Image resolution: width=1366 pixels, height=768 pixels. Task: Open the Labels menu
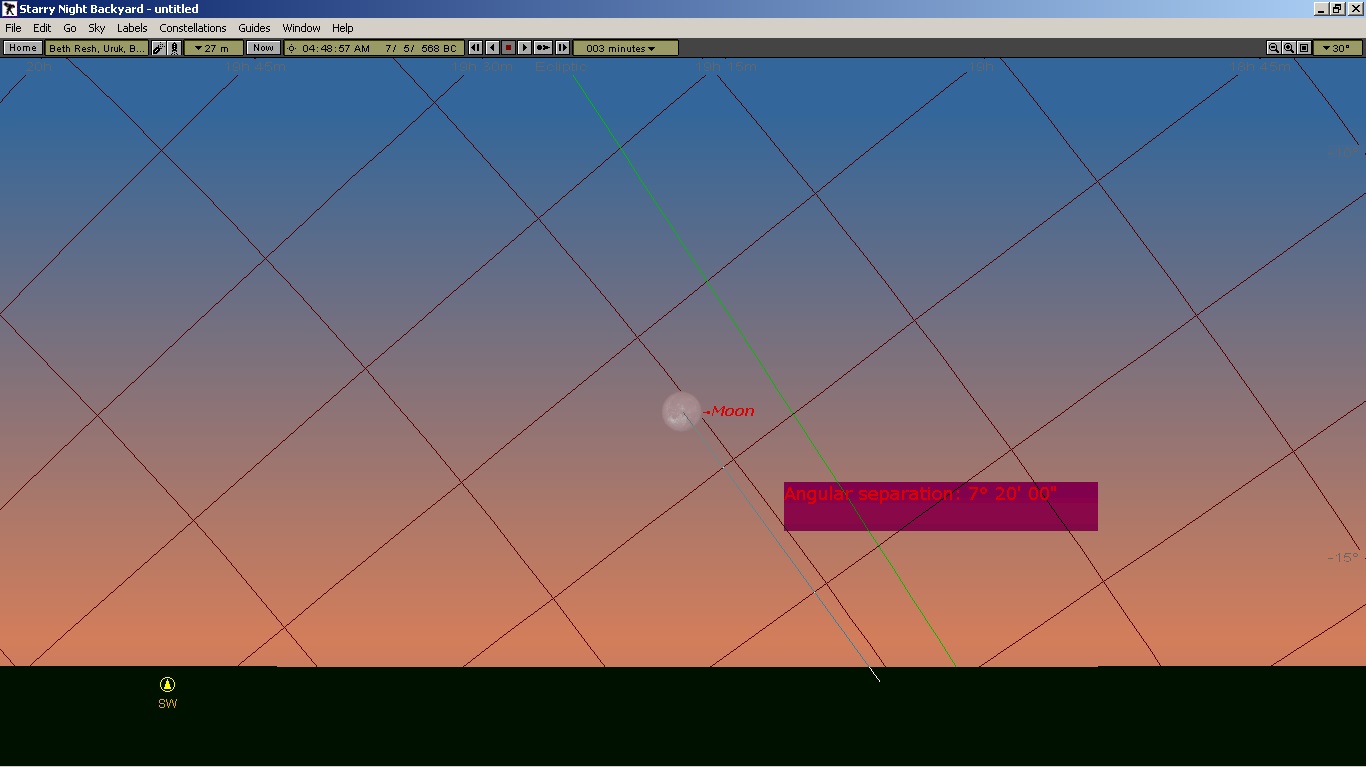[132, 28]
